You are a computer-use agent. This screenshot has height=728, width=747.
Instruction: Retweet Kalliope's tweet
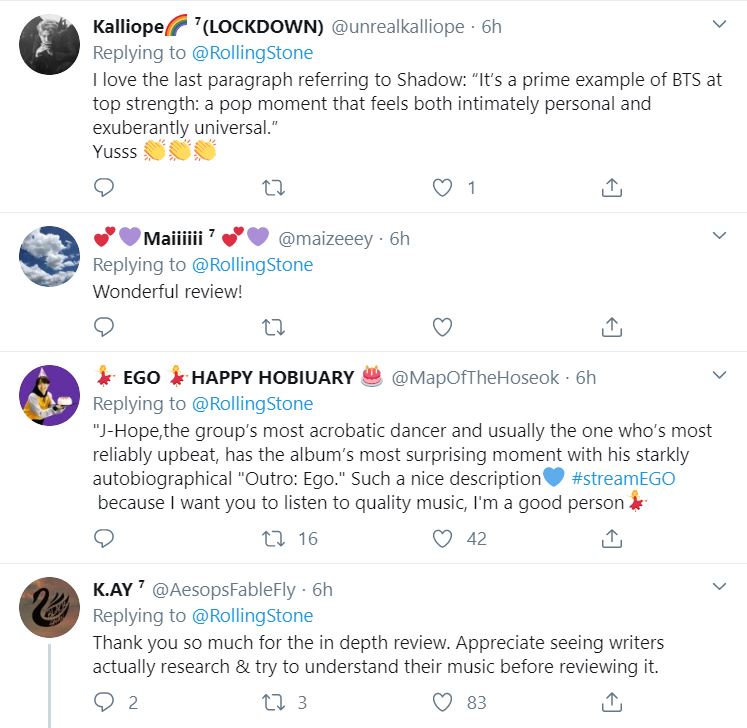tap(273, 187)
